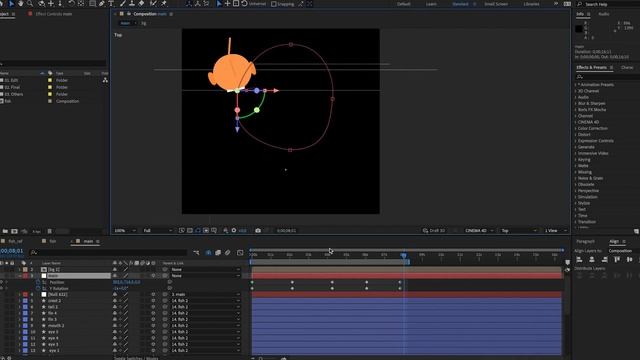
Task: Toggle the Snapping checkbox
Action: click(274, 4)
